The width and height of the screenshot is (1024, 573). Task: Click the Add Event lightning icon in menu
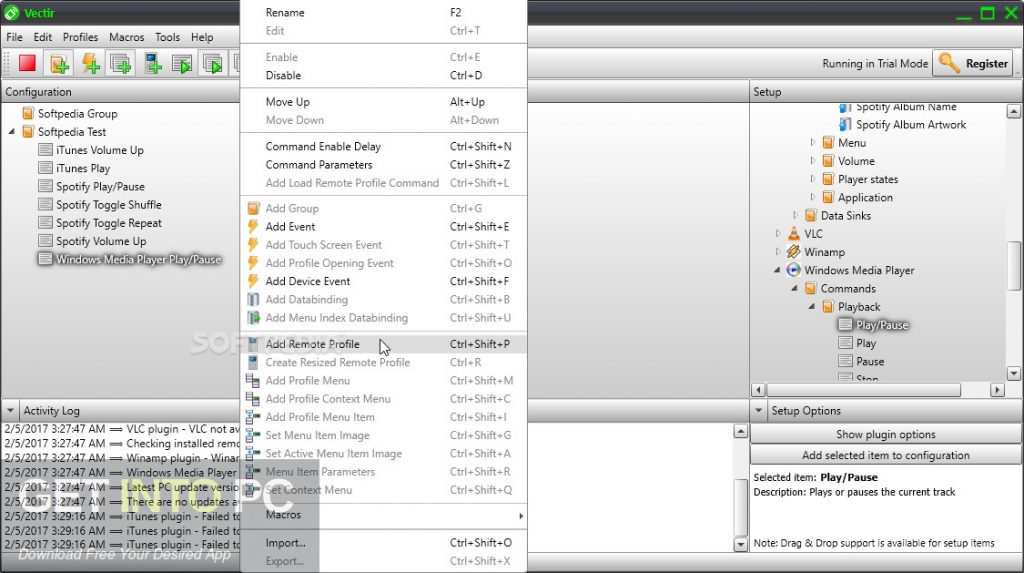253,227
